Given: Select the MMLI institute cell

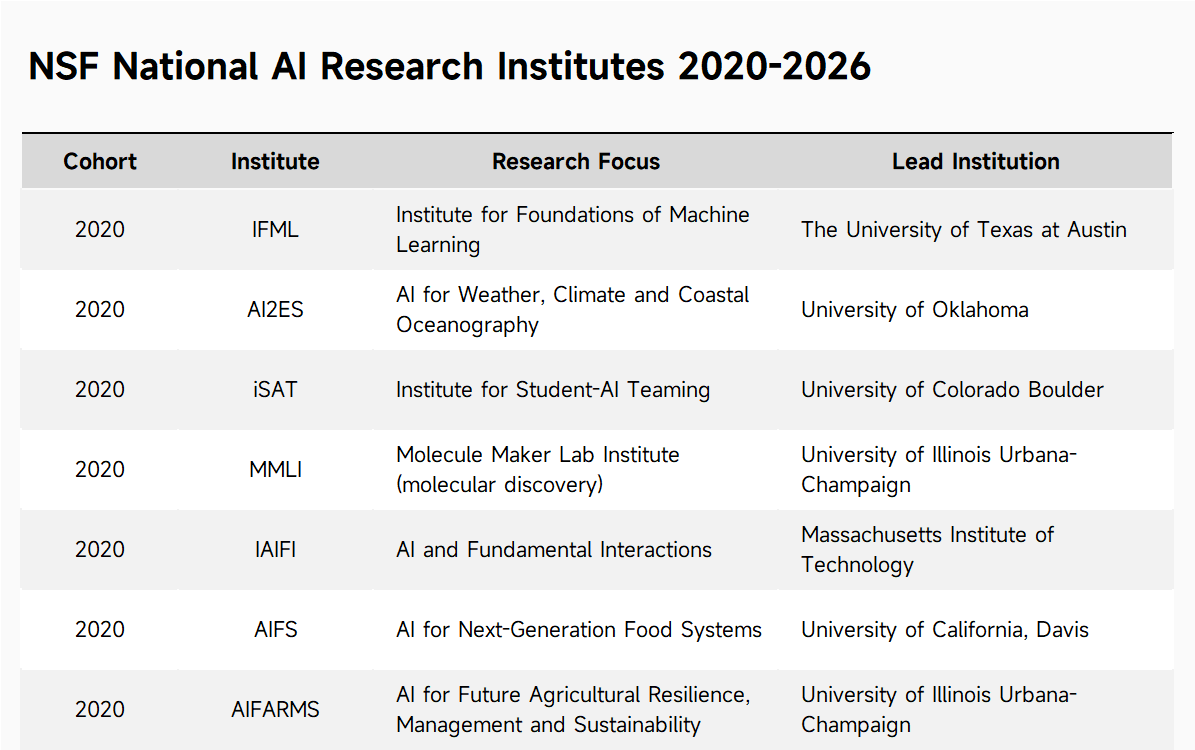Looking at the screenshot, I should pyautogui.click(x=275, y=470).
